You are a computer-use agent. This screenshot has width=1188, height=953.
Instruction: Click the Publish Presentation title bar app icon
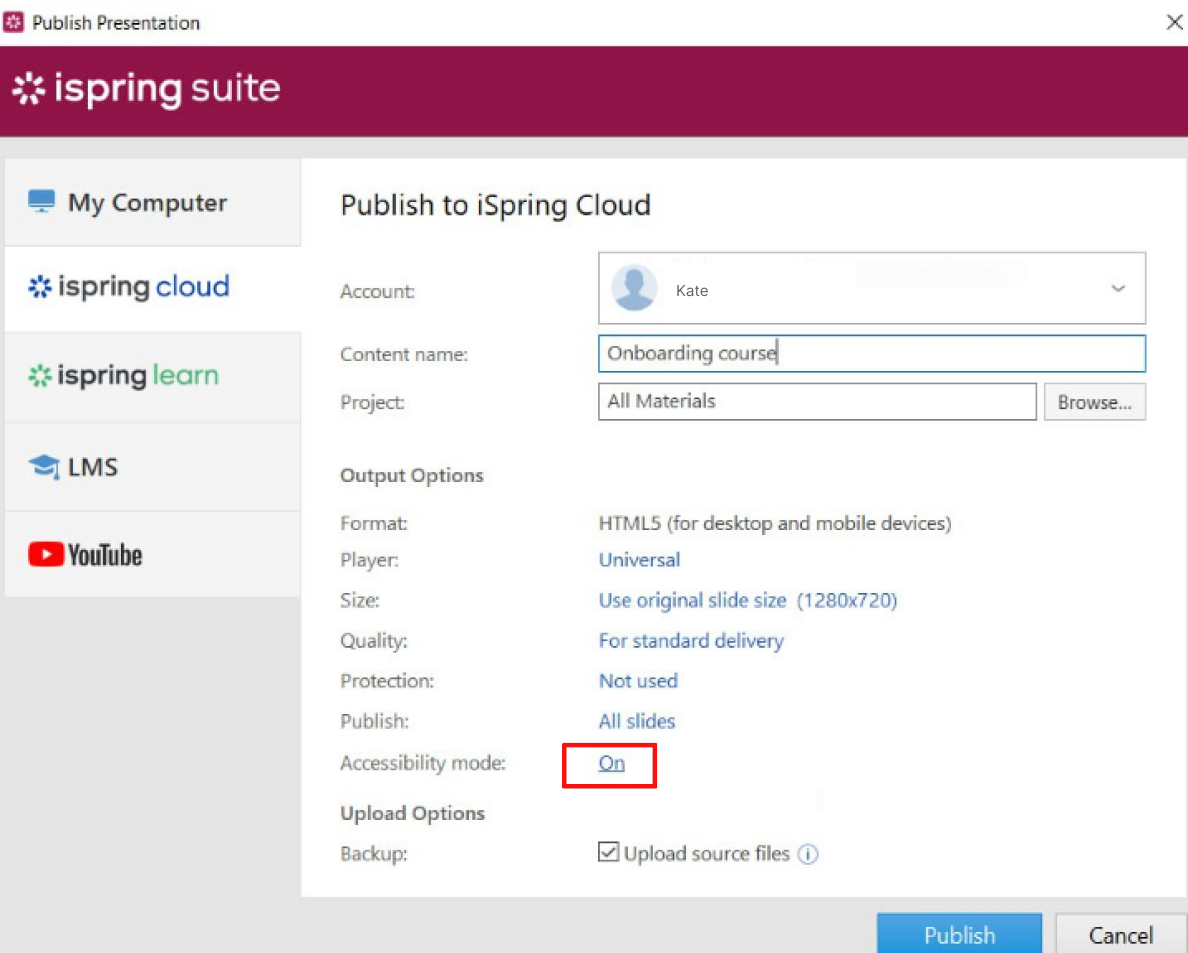(x=14, y=23)
